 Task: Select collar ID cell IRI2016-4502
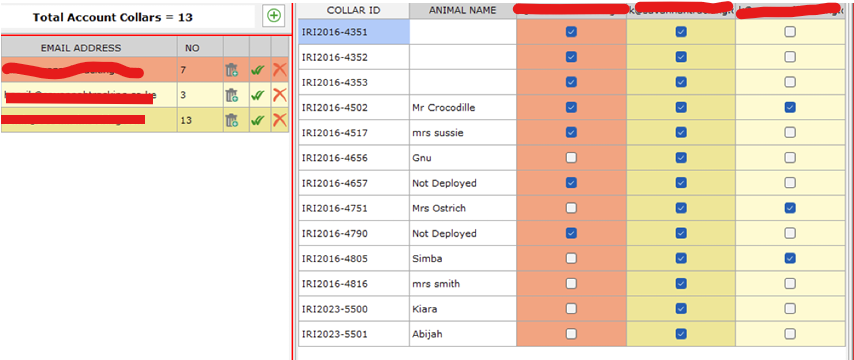point(353,107)
